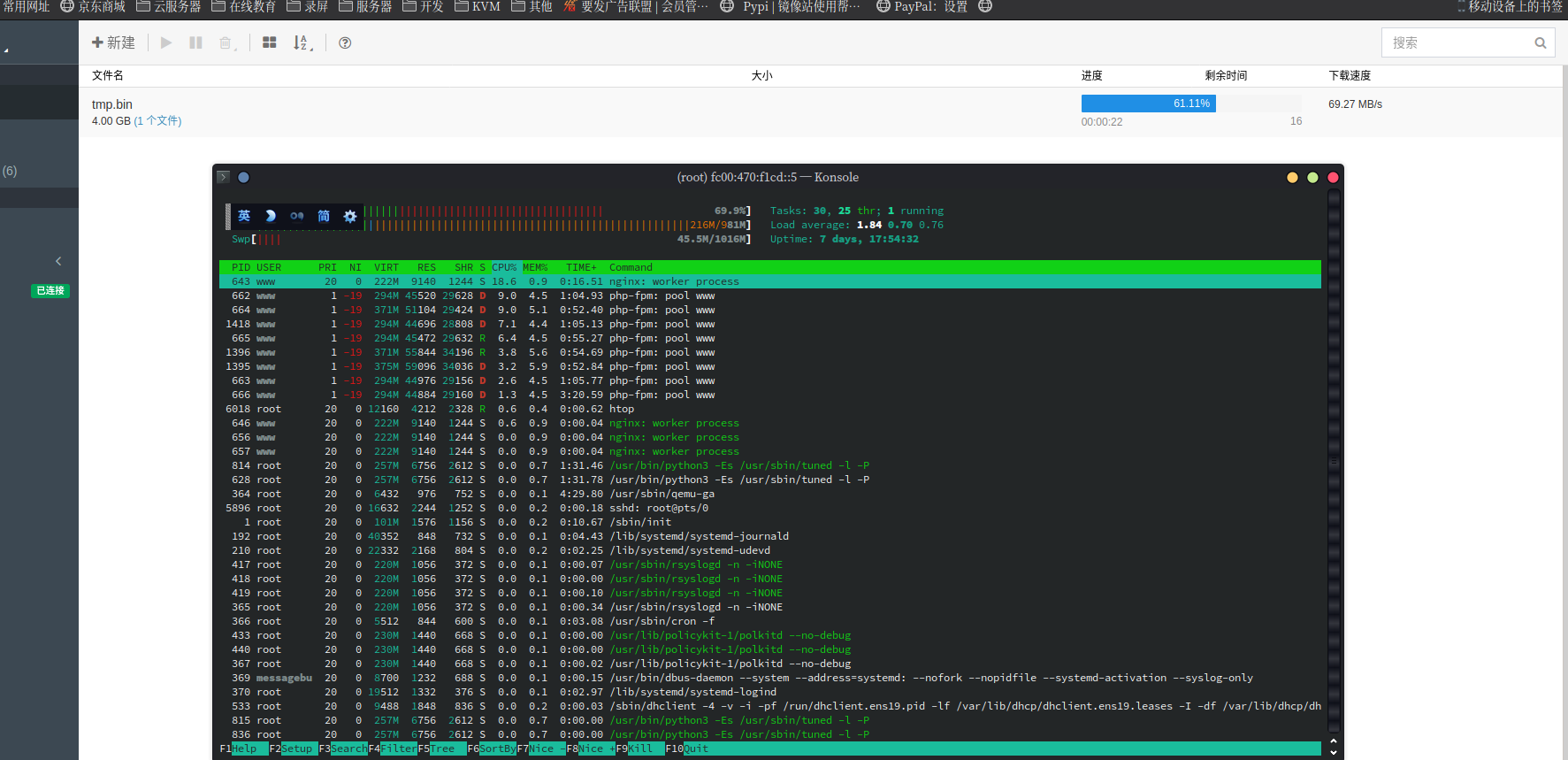Switch to grid view icon
The width and height of the screenshot is (1568, 760).
tap(270, 42)
